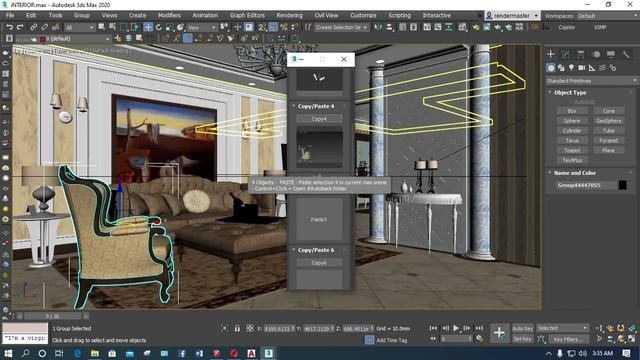The image size is (640, 360).
Task: Select the Helpers category icon
Action: click(x=592, y=68)
